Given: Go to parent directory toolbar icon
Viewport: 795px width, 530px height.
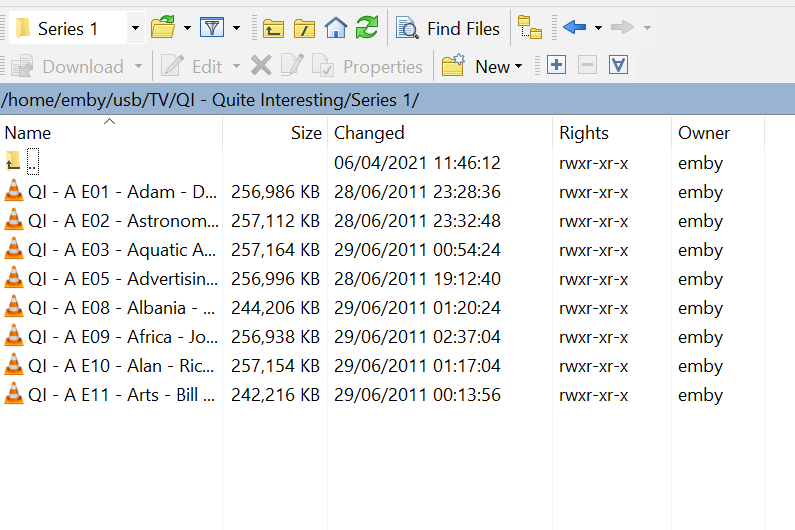Looking at the screenshot, I should 274,28.
